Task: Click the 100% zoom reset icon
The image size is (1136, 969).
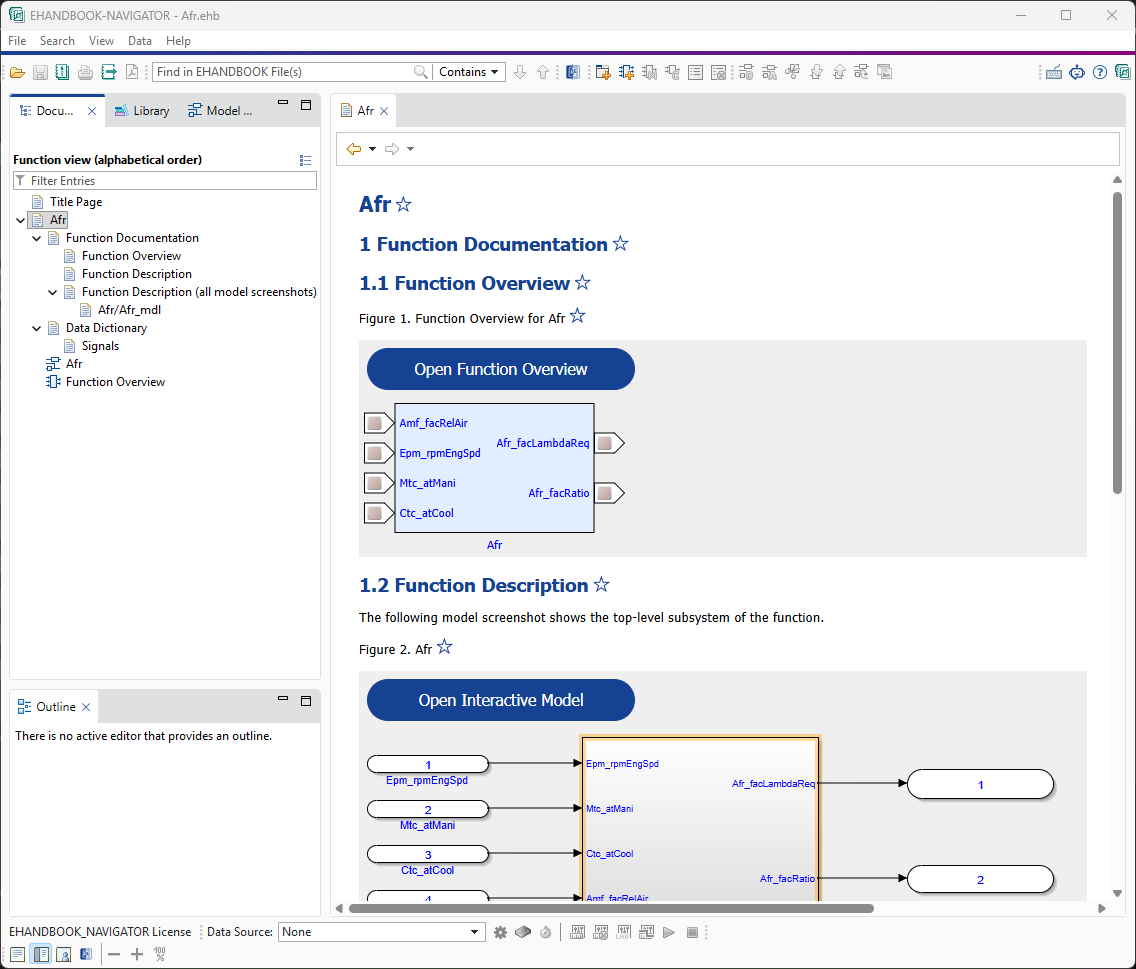Action: (160, 955)
